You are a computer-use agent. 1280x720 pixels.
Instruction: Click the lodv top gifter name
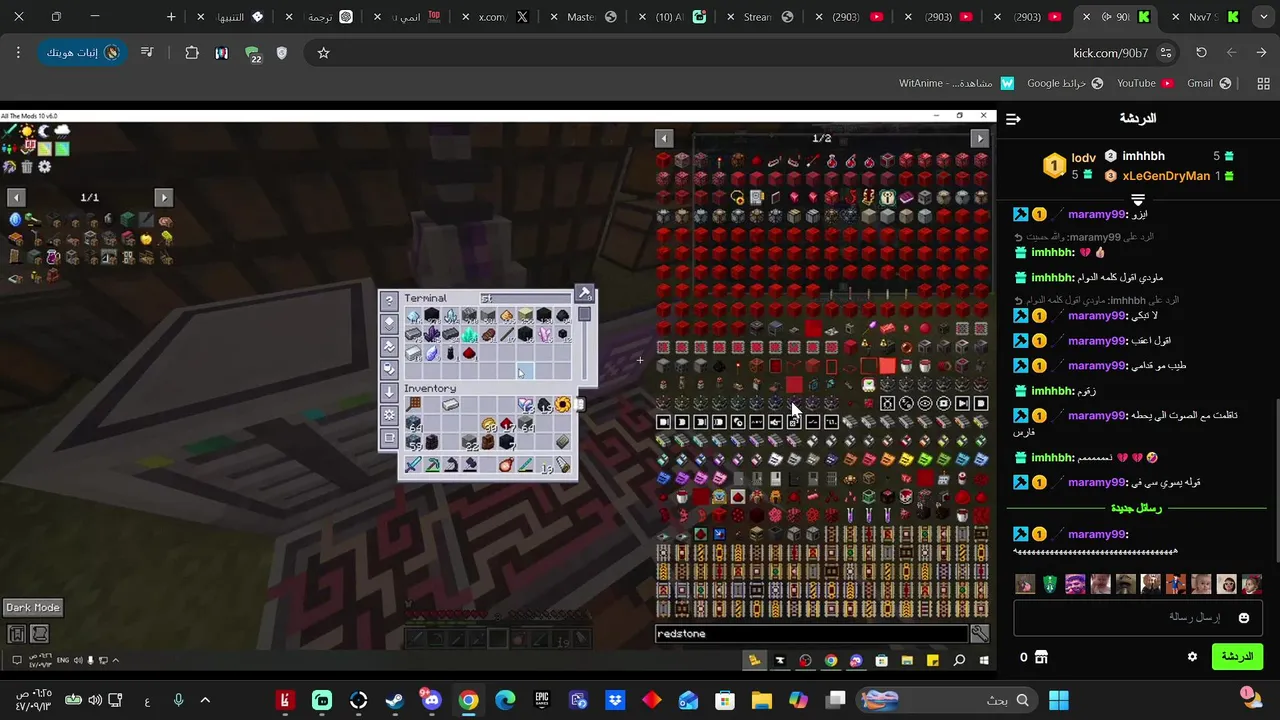1084,158
